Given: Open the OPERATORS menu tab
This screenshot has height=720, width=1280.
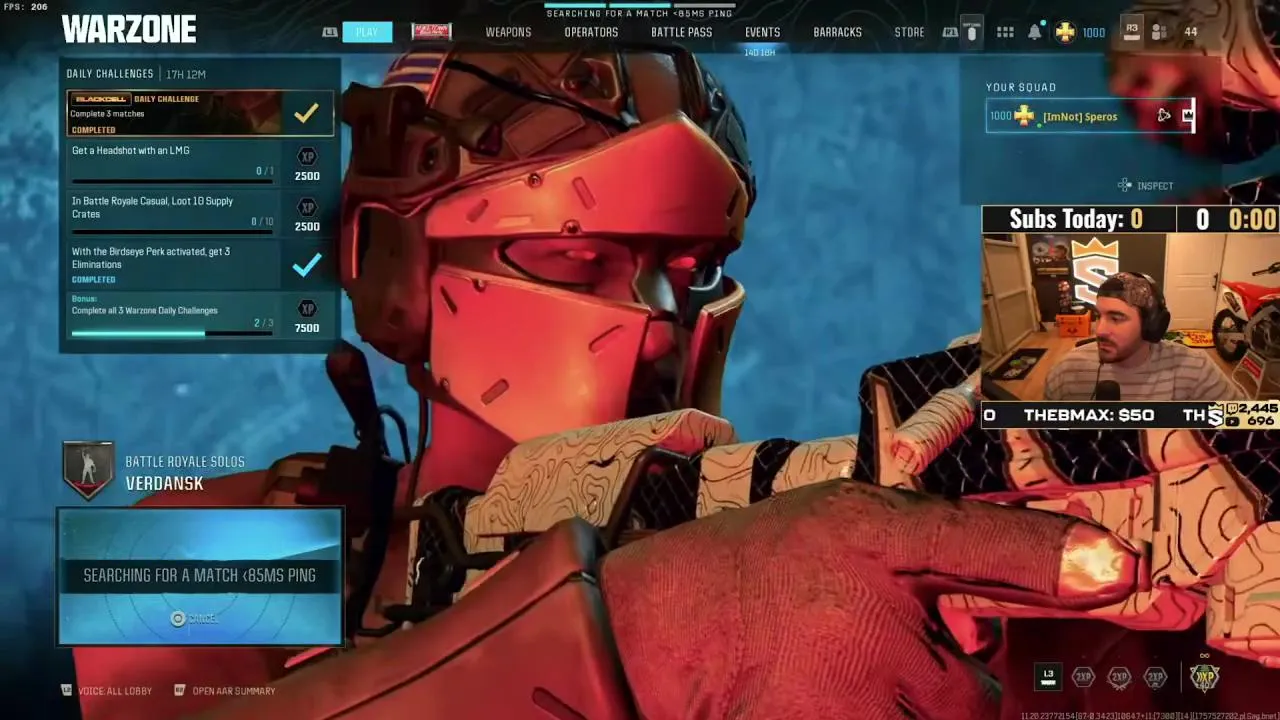Looking at the screenshot, I should click(591, 32).
